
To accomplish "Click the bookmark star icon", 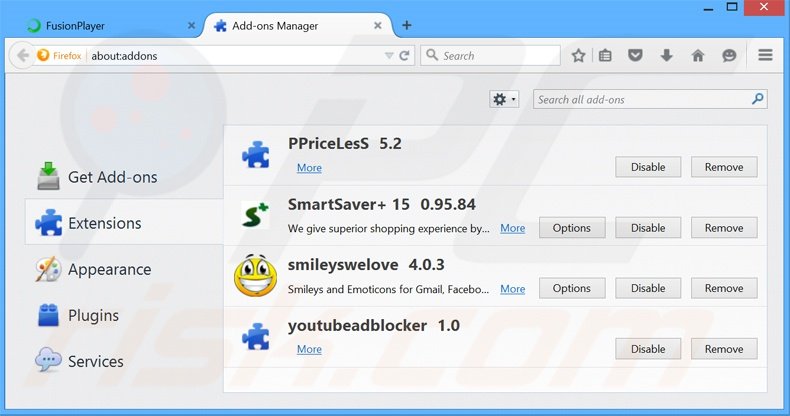I will [x=578, y=56].
